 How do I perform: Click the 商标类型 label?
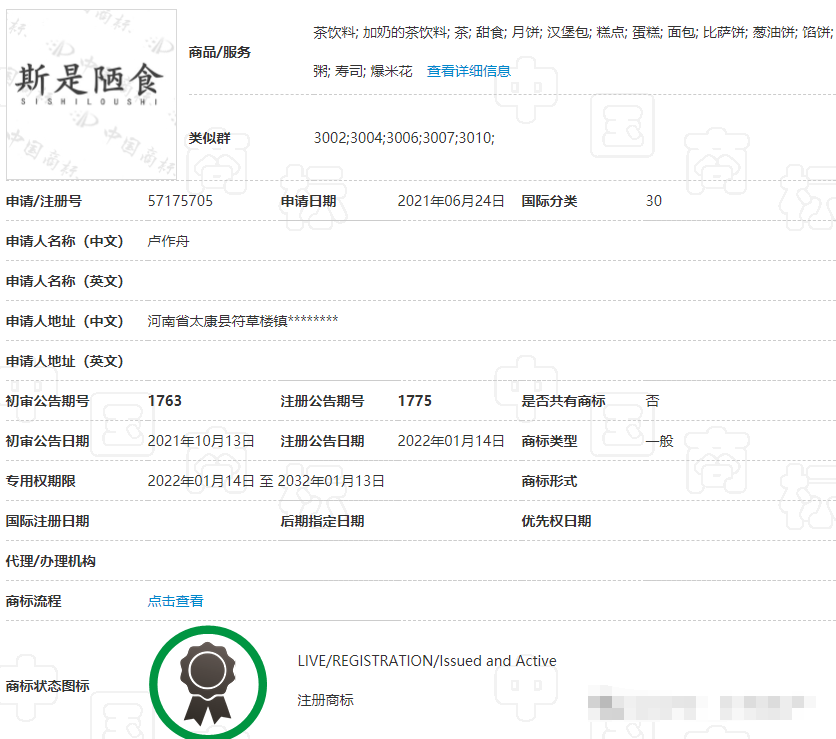pos(549,441)
